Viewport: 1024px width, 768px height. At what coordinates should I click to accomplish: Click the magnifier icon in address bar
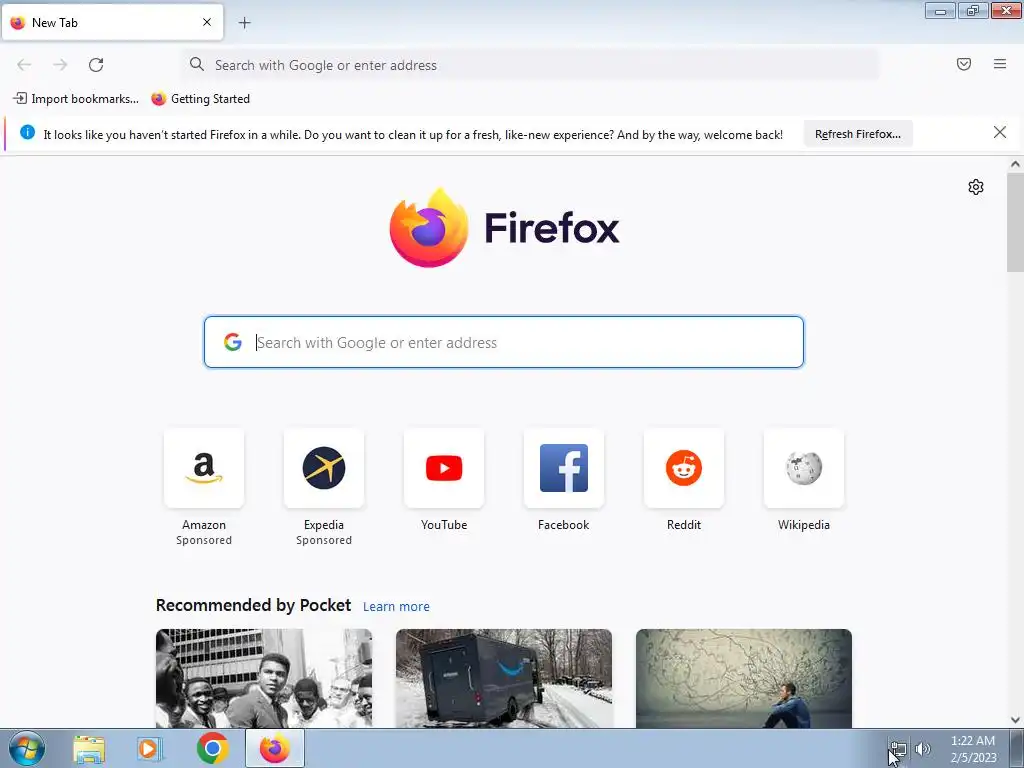pyautogui.click(x=197, y=64)
